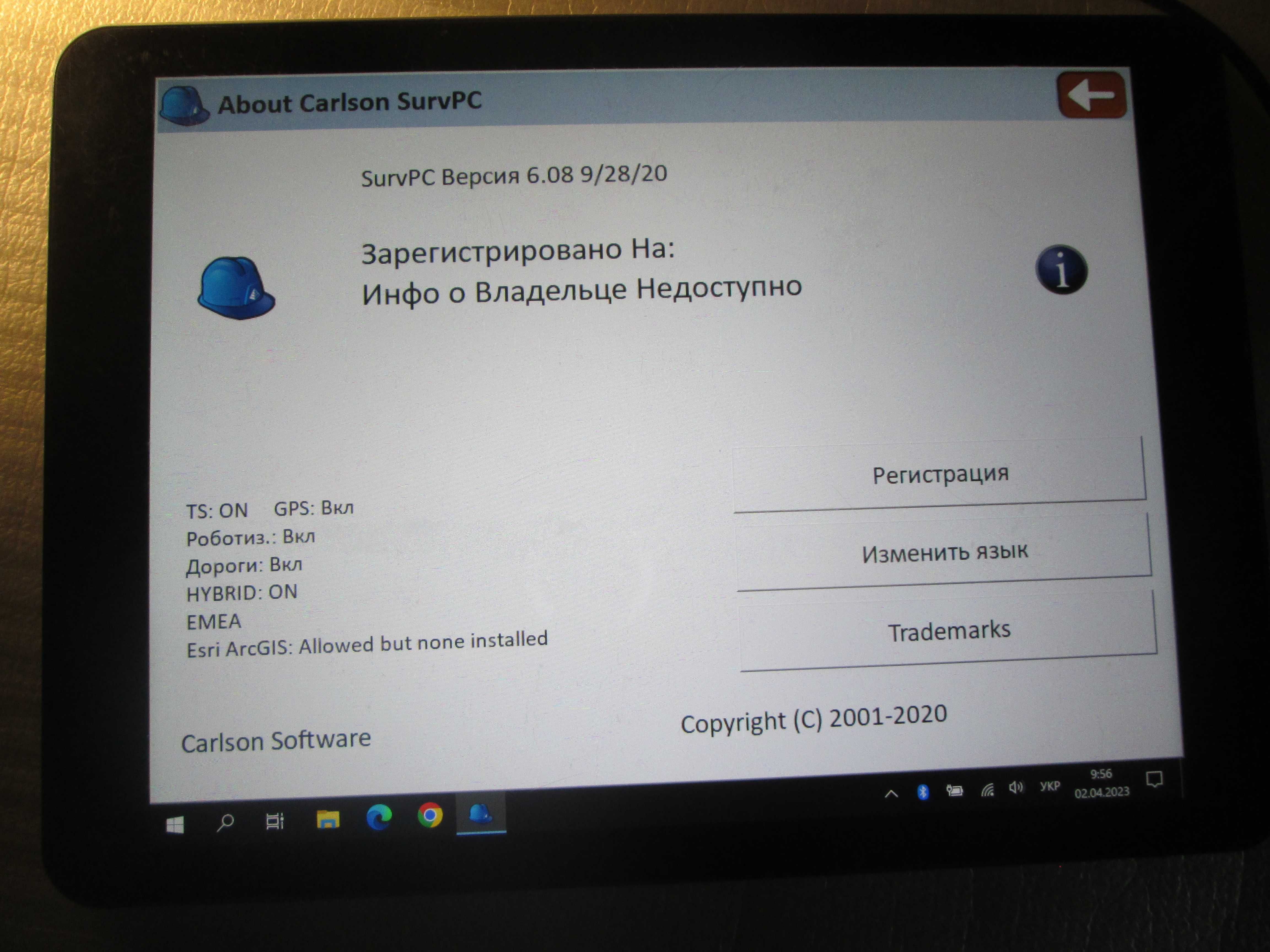Open Task View on the taskbar
The image size is (1270, 952).
(275, 821)
